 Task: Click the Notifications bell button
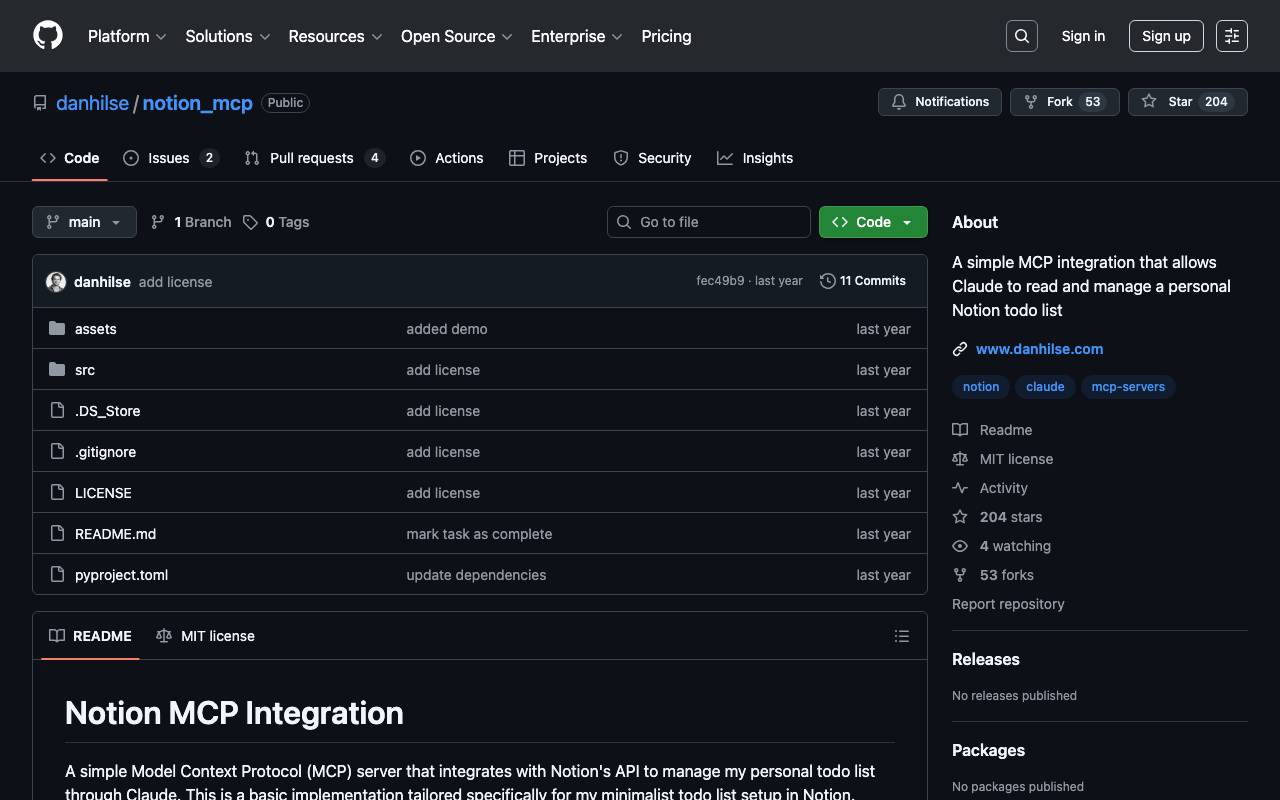coord(939,102)
